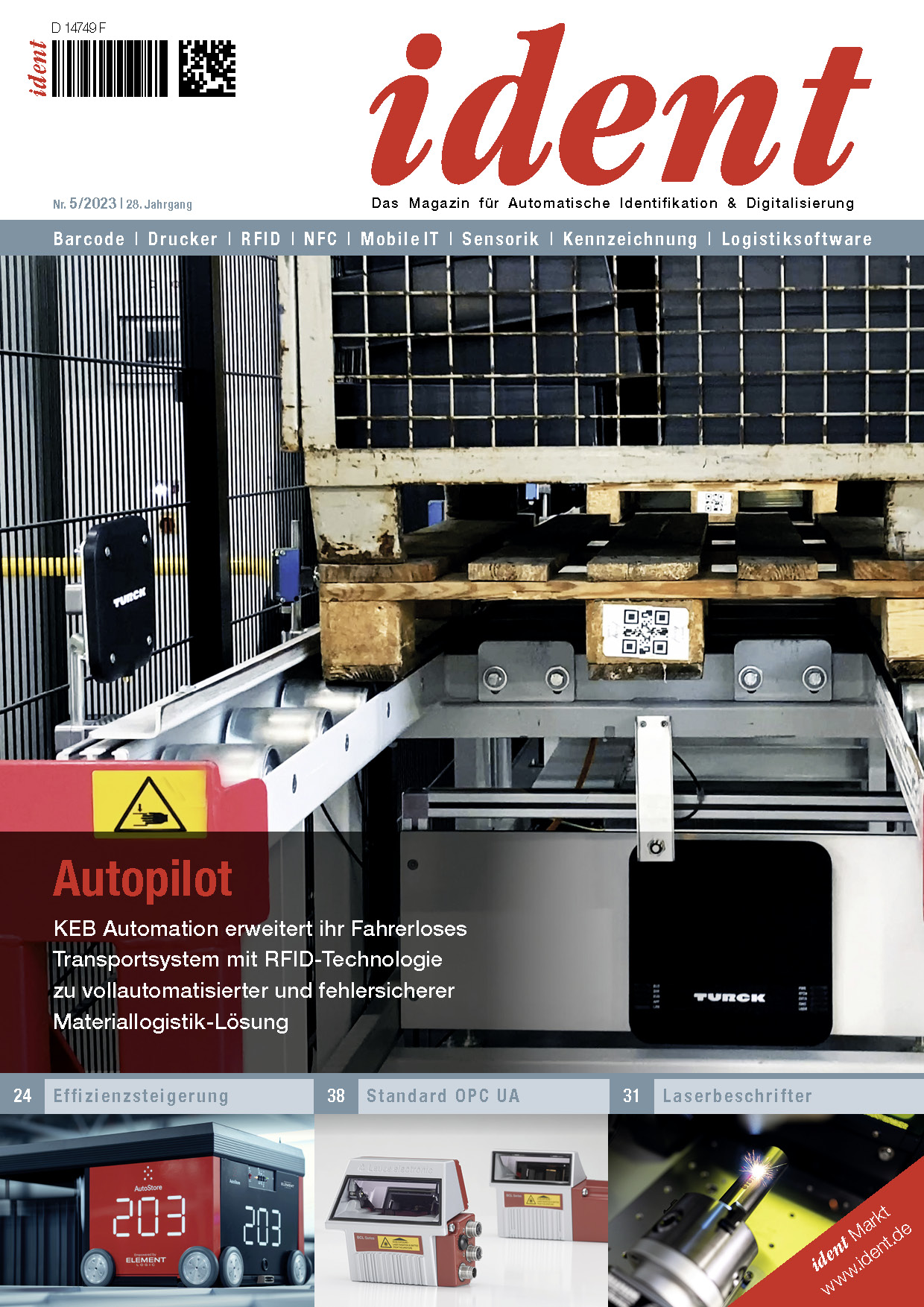Image resolution: width=924 pixels, height=1307 pixels.
Task: Click the yellow hand-crush warning sign
Action: click(x=150, y=803)
